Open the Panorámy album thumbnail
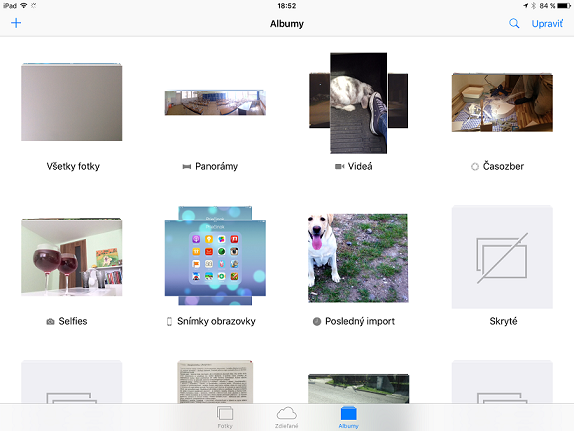The height and width of the screenshot is (431, 574). tap(215, 103)
